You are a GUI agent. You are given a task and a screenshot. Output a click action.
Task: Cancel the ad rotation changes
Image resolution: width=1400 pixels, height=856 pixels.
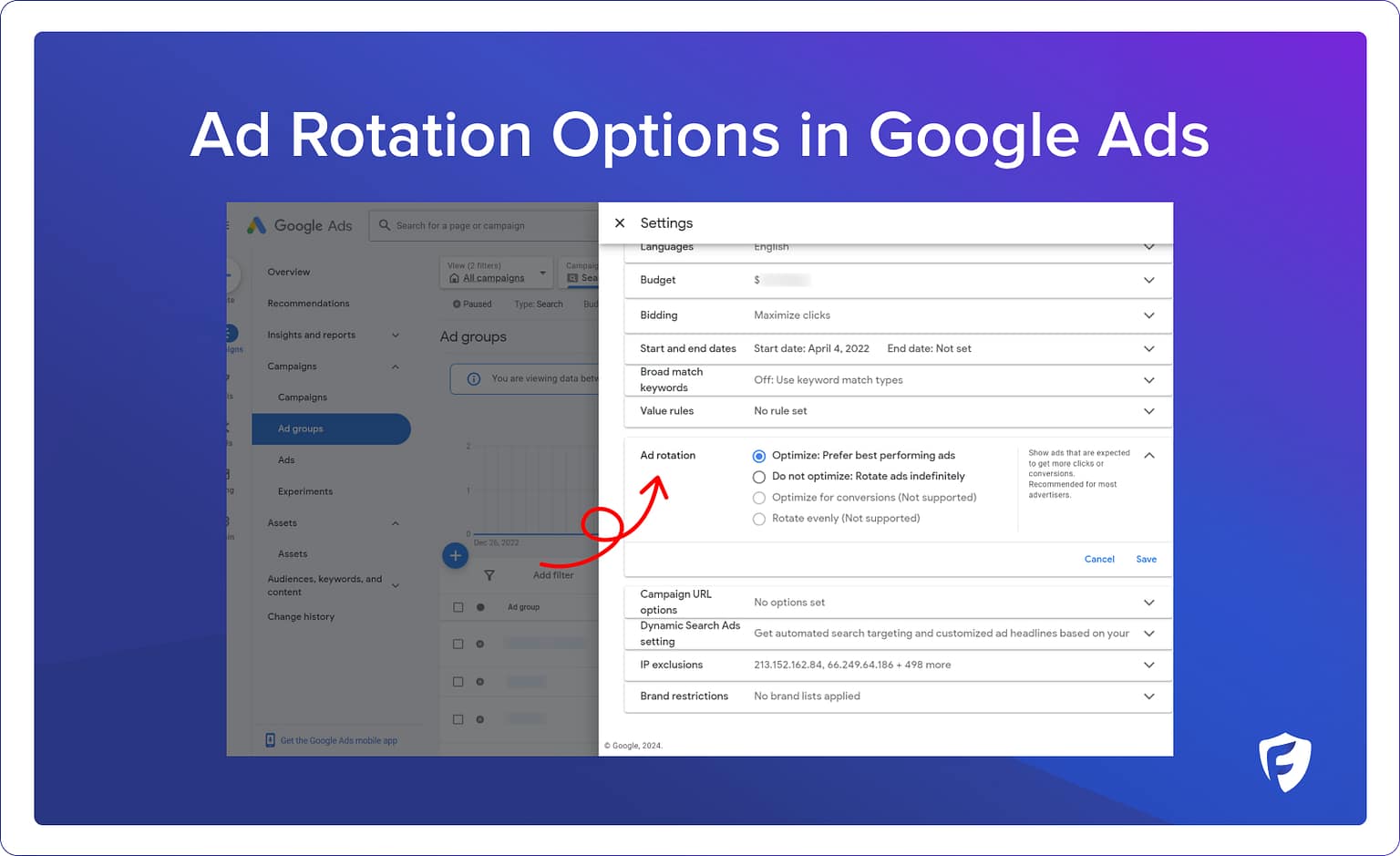click(1099, 559)
